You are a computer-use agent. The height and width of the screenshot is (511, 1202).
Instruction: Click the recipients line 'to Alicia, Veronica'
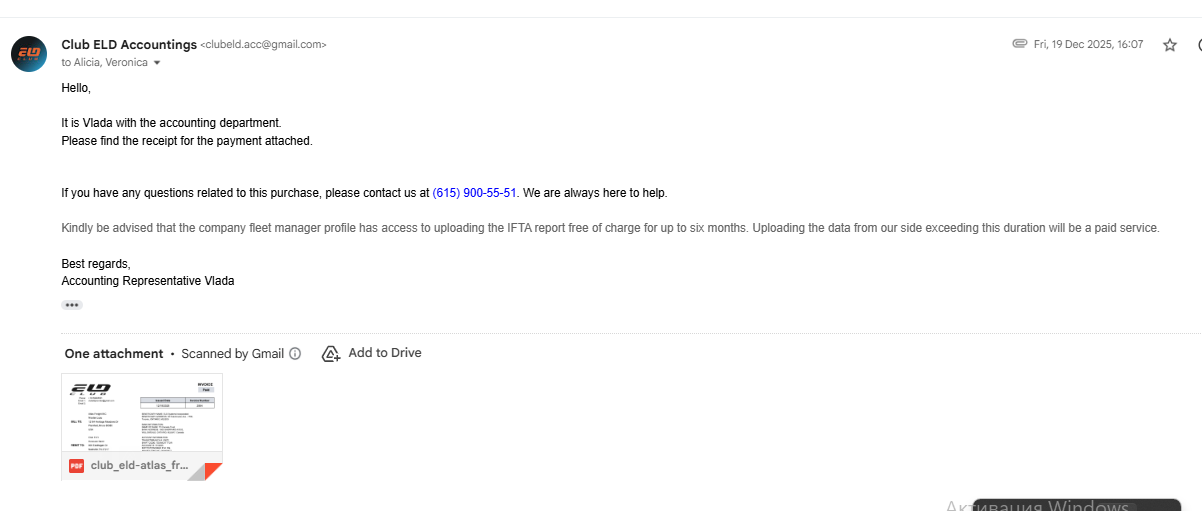(104, 62)
